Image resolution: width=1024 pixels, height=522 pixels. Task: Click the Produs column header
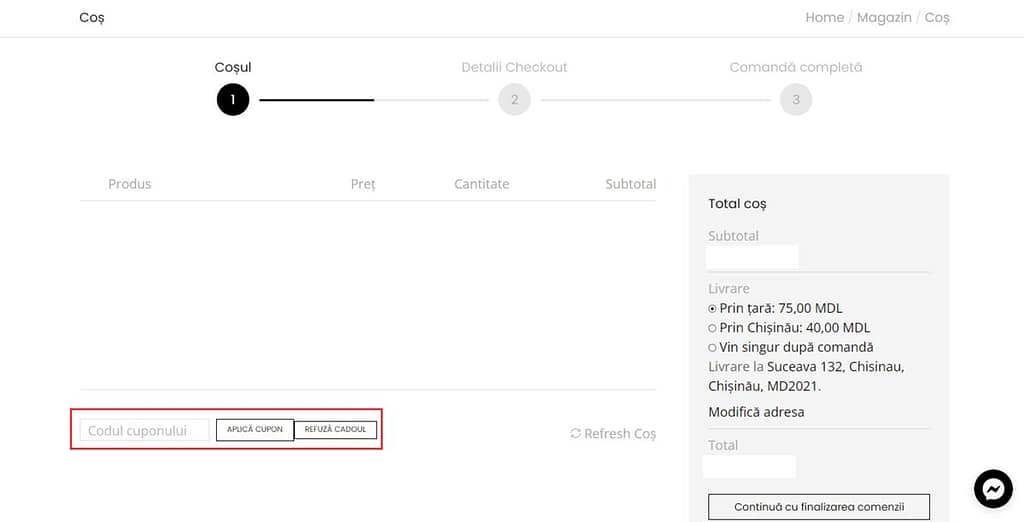point(130,184)
